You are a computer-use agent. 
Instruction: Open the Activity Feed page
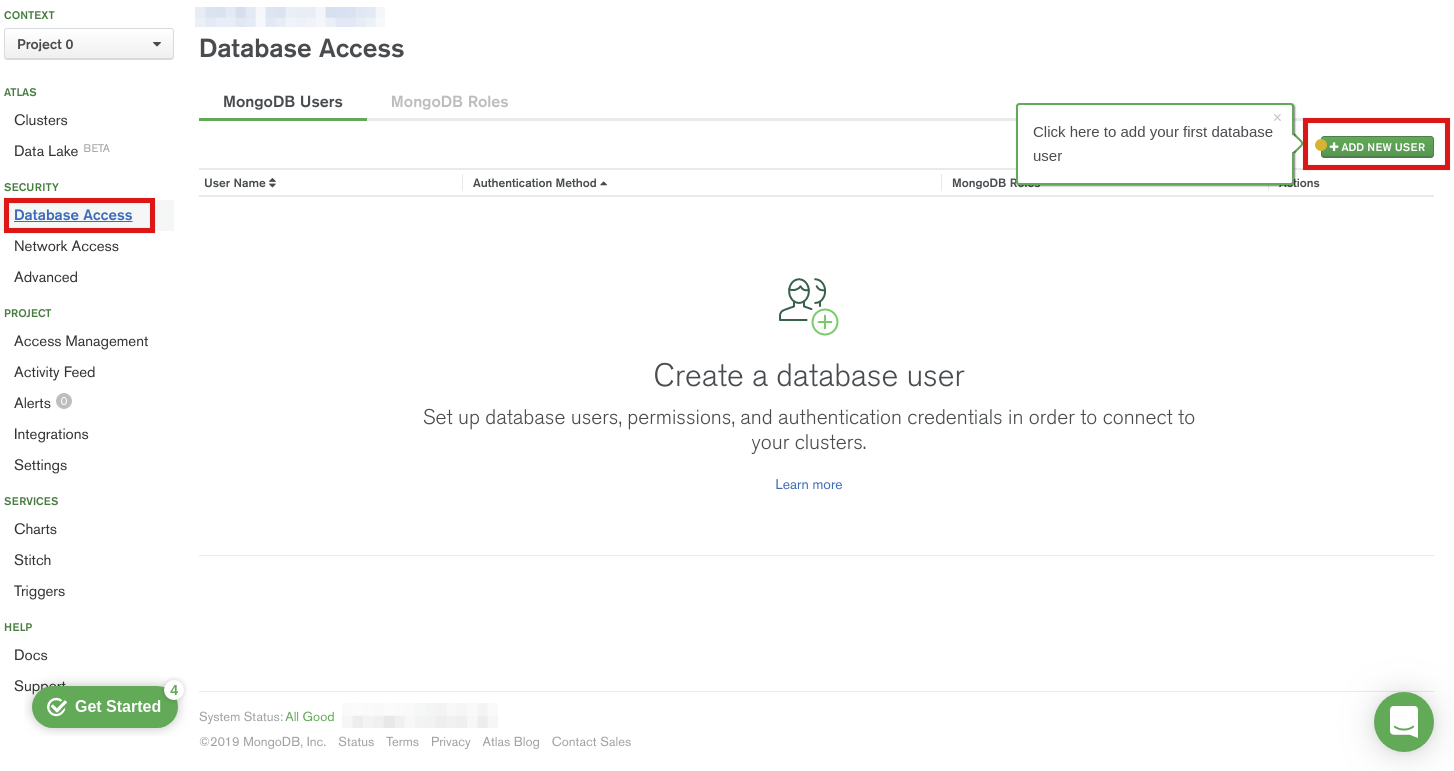click(54, 372)
